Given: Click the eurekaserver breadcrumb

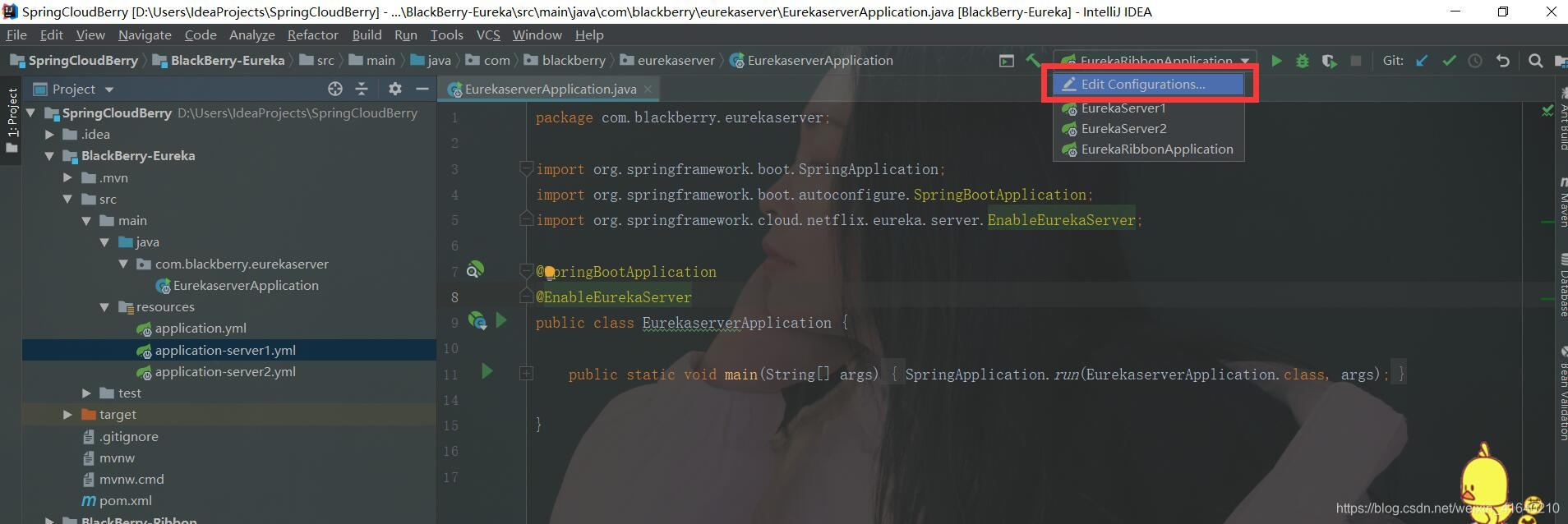Looking at the screenshot, I should tap(667, 60).
